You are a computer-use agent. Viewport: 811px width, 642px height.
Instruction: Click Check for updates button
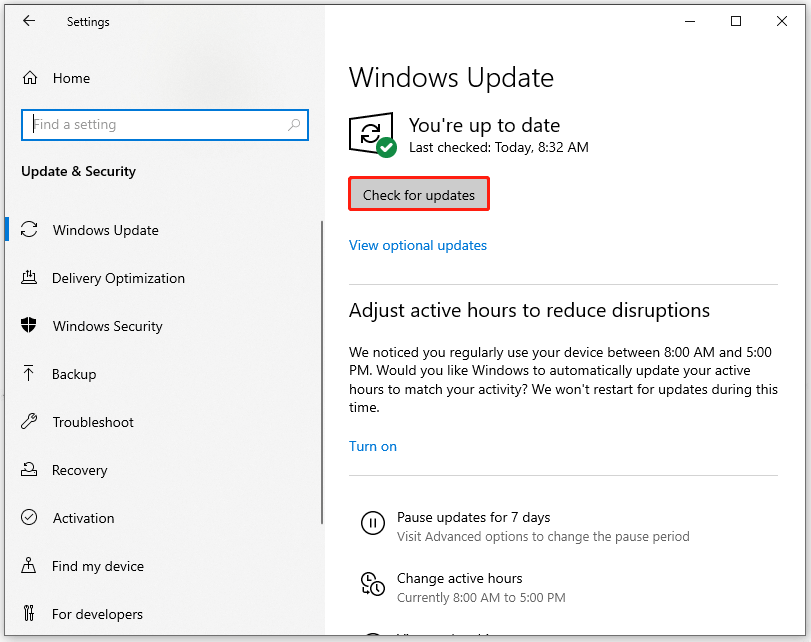[x=419, y=195]
